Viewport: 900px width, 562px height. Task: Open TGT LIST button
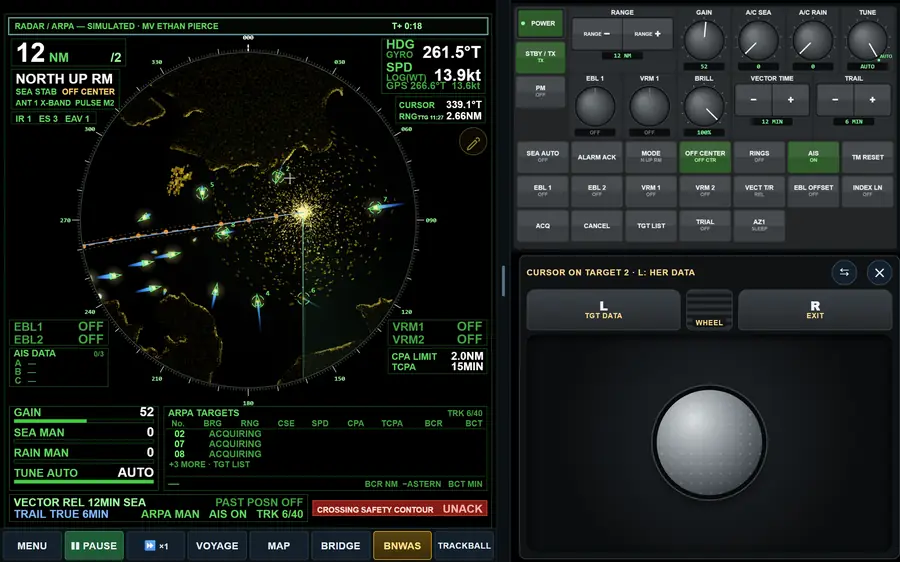coord(651,226)
